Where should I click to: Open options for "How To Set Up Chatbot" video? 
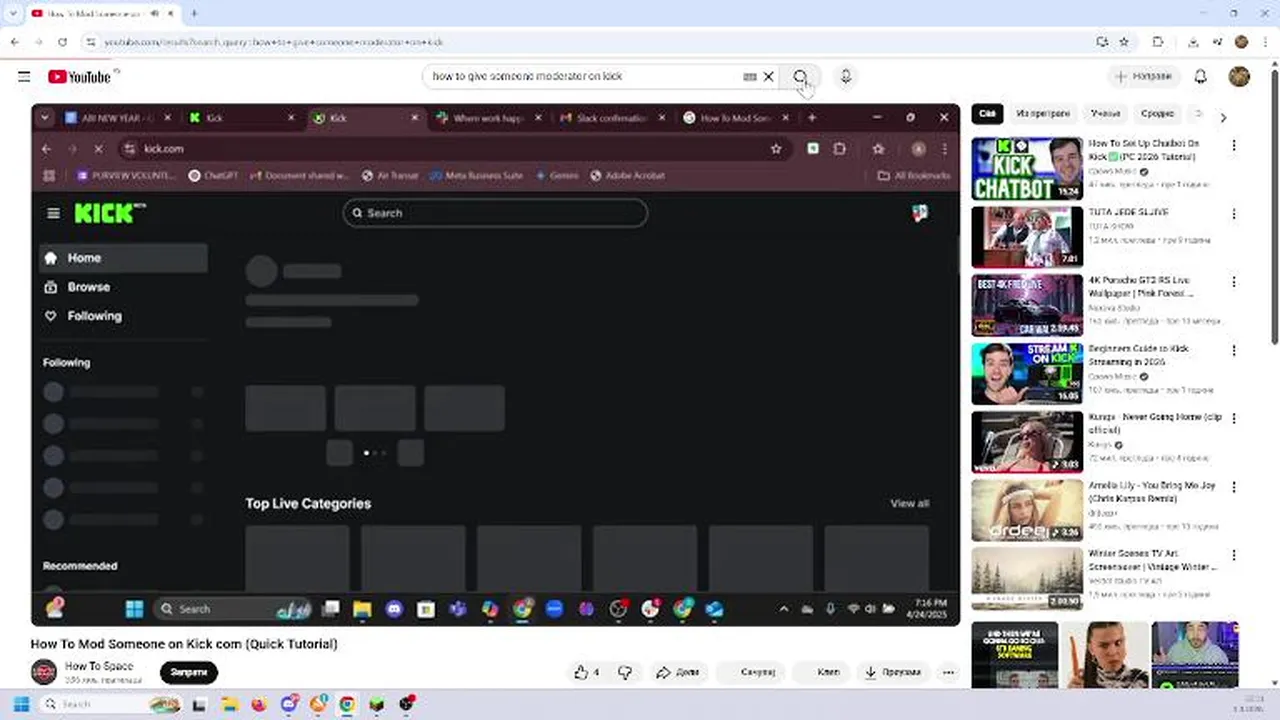(1234, 145)
